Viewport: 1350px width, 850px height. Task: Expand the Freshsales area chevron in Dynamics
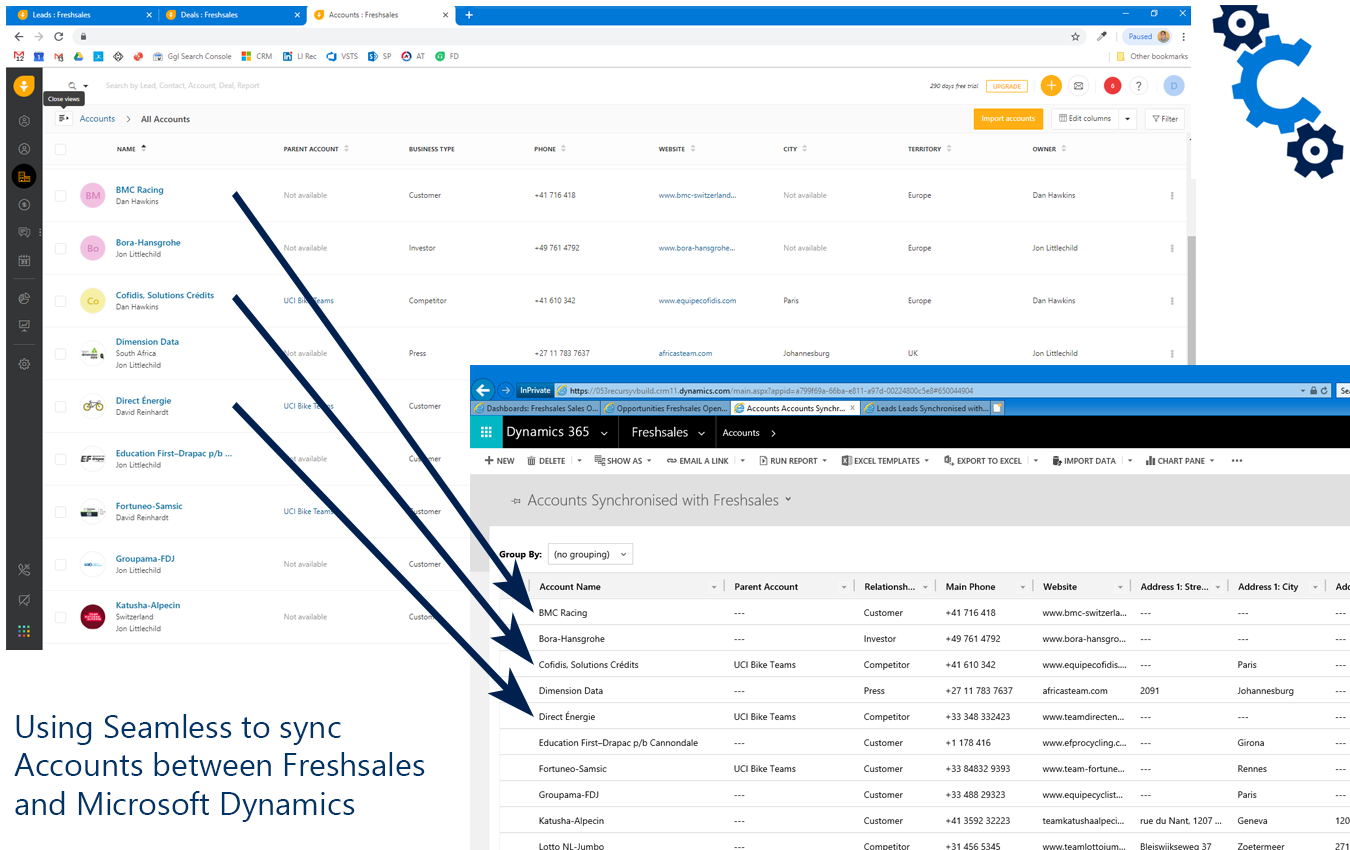pos(702,433)
